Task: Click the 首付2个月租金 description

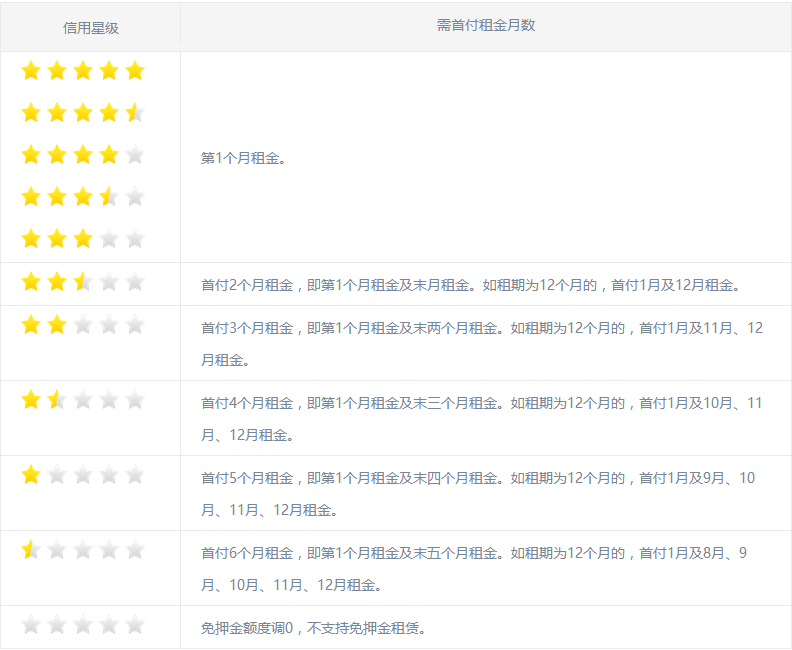Action: tap(471, 285)
